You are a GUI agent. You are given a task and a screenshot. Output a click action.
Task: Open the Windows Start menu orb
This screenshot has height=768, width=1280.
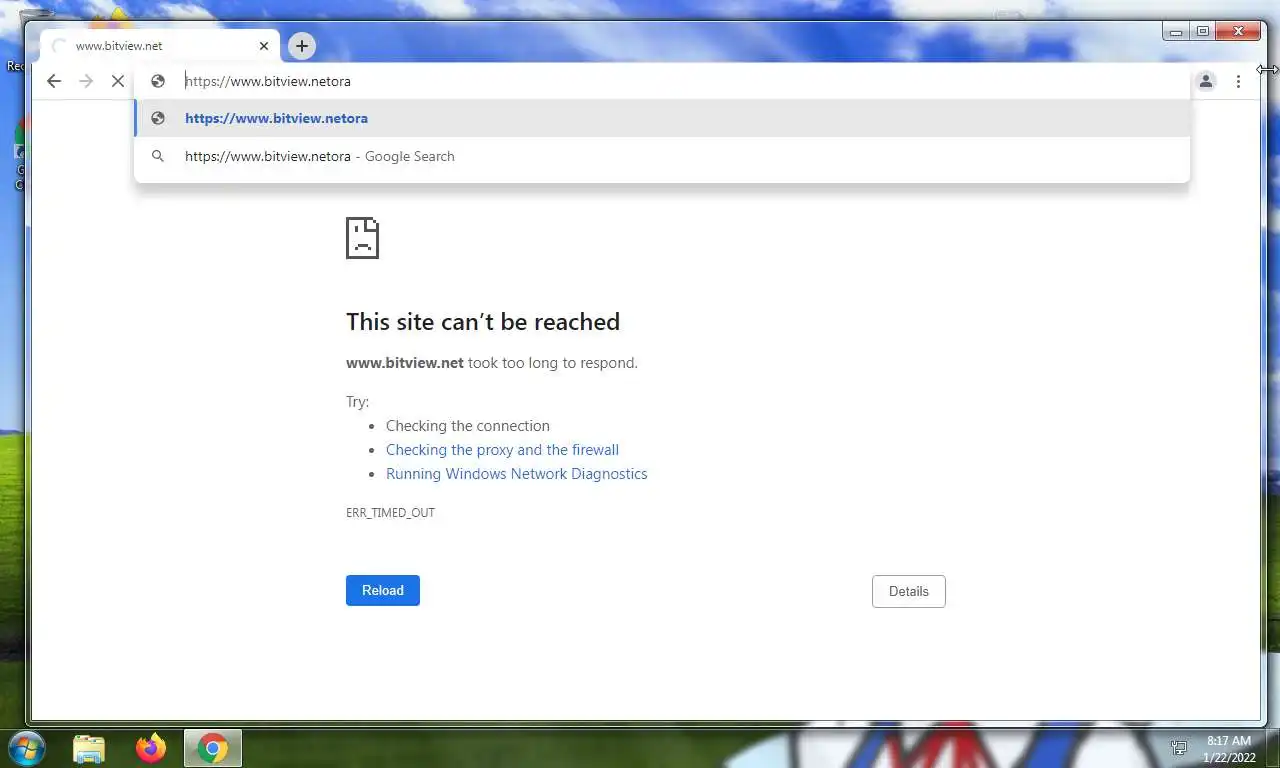coord(25,748)
